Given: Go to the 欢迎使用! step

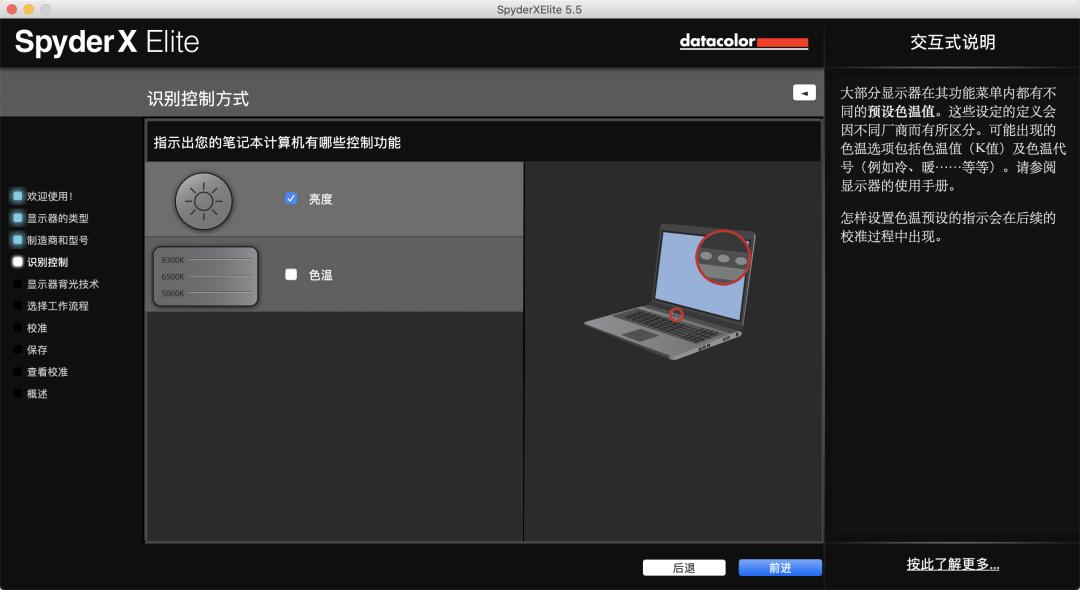Looking at the screenshot, I should [49, 196].
